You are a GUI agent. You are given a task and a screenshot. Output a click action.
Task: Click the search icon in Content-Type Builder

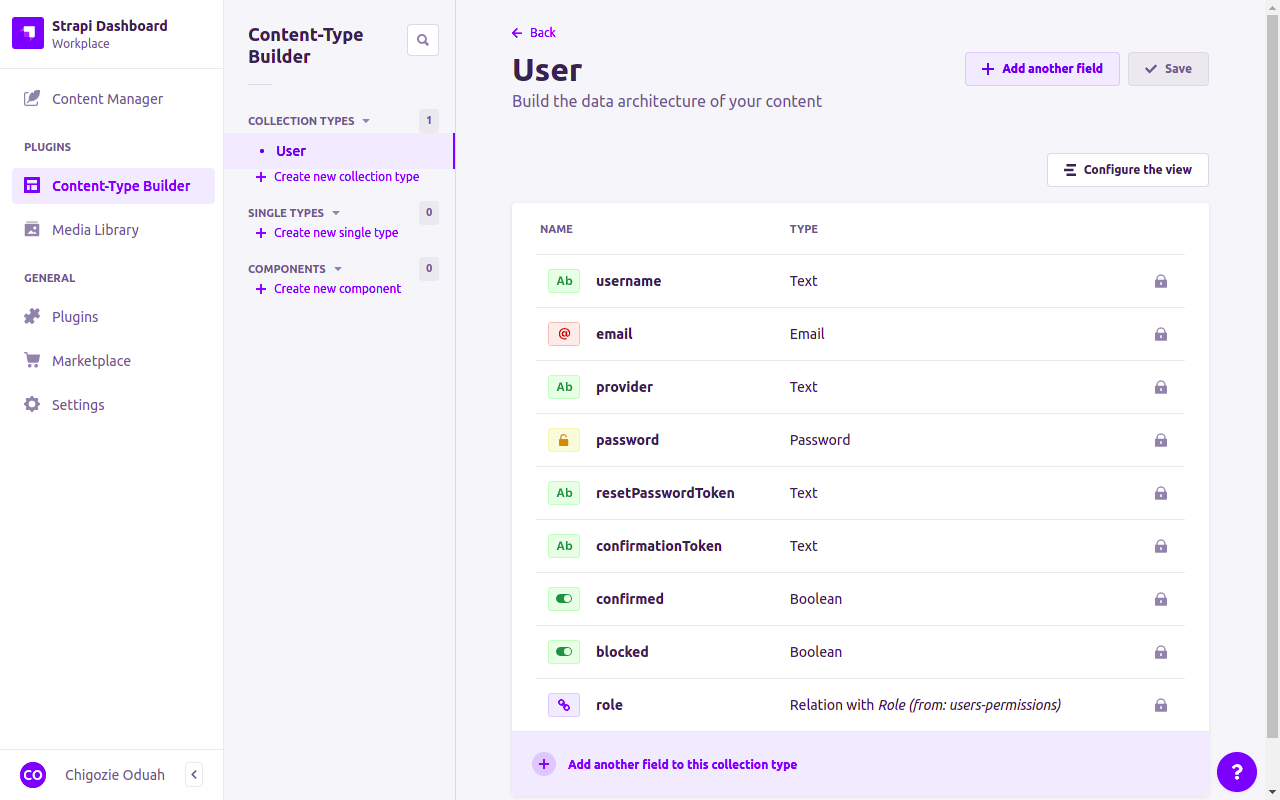pos(423,40)
